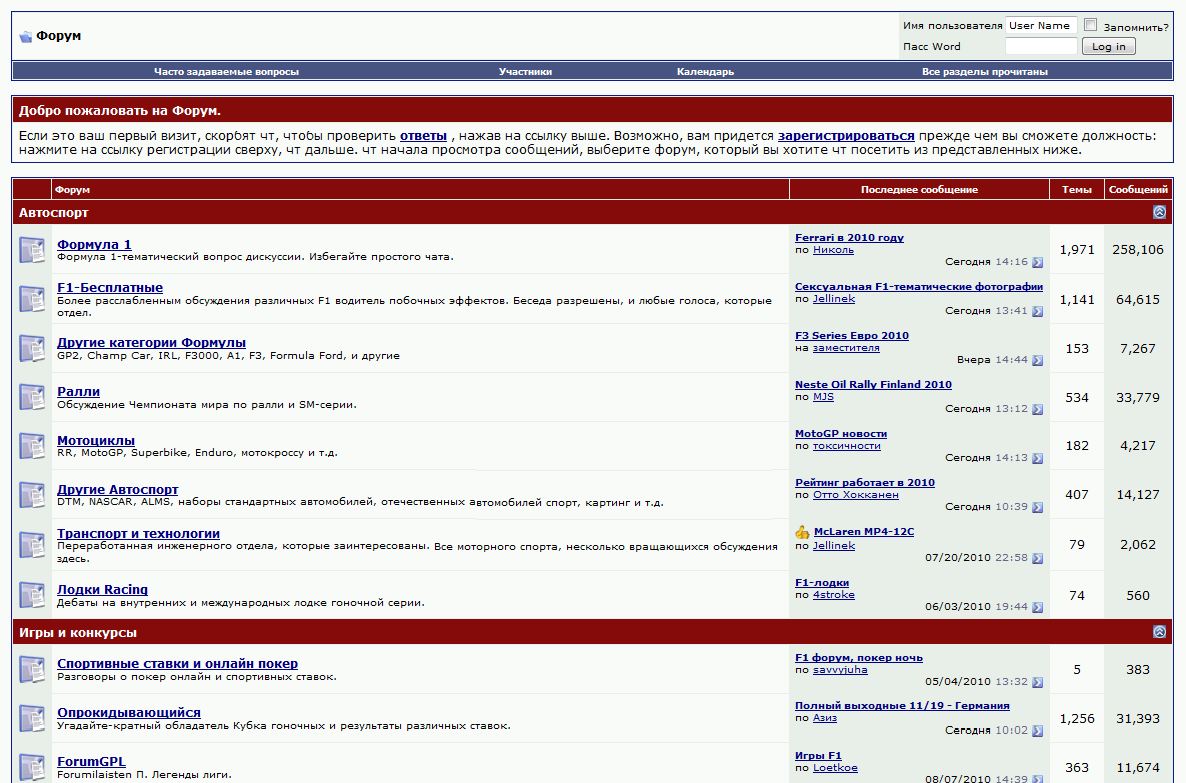
Task: Click the forum icon beside Другие Автоспорт
Action: tap(32, 496)
